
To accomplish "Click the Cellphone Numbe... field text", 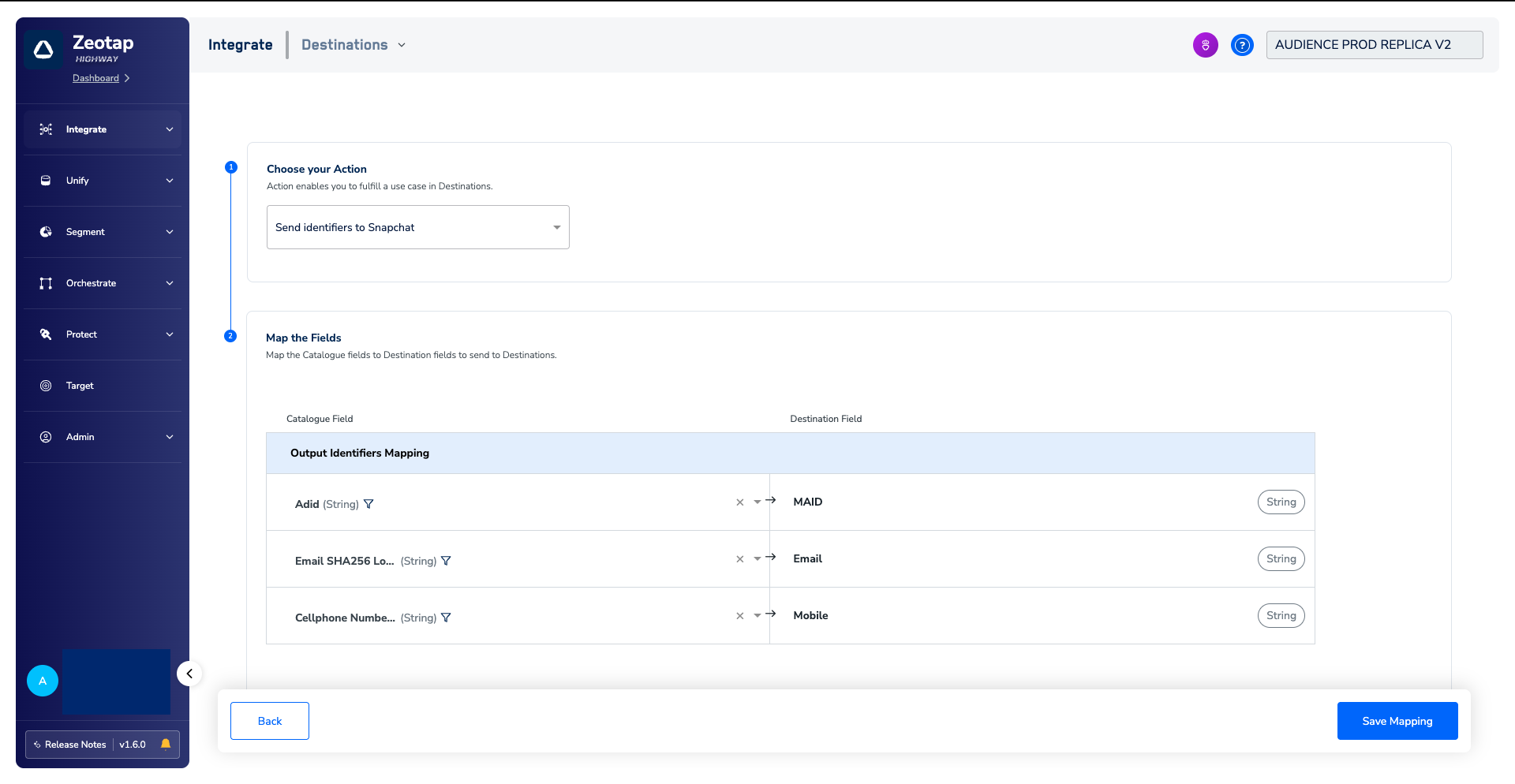I will (345, 618).
